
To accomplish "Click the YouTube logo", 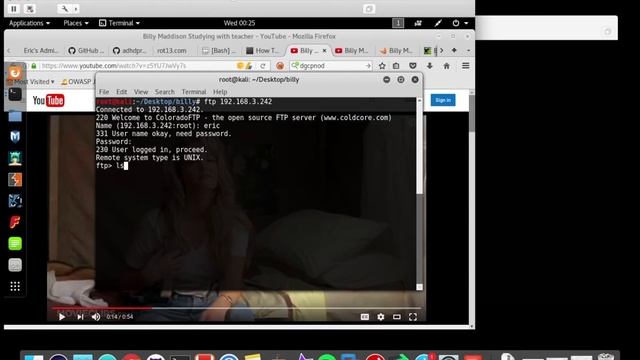I will tap(48, 100).
